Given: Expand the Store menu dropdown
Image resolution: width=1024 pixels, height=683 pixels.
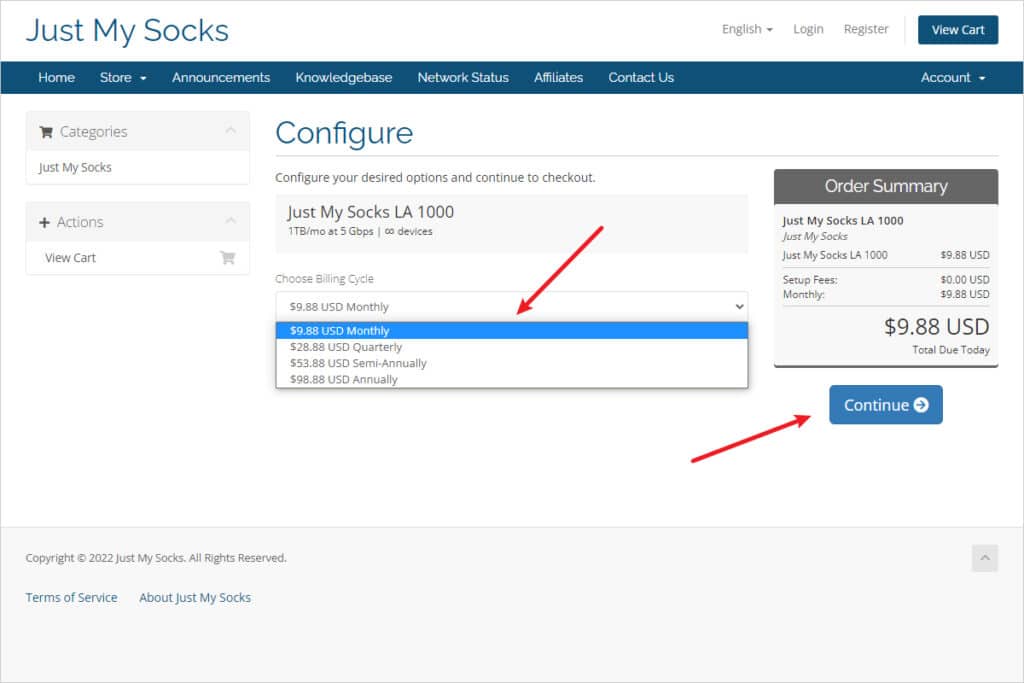Looking at the screenshot, I should pos(123,78).
